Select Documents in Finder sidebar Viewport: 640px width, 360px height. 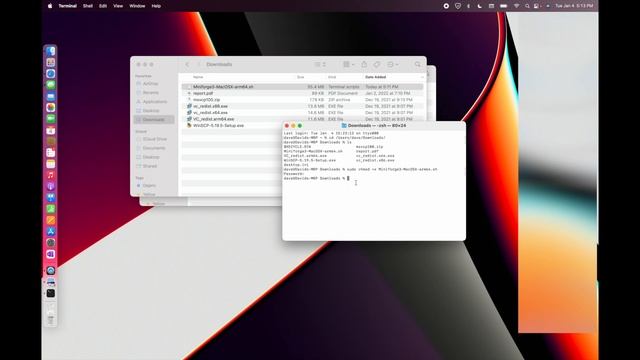click(154, 148)
